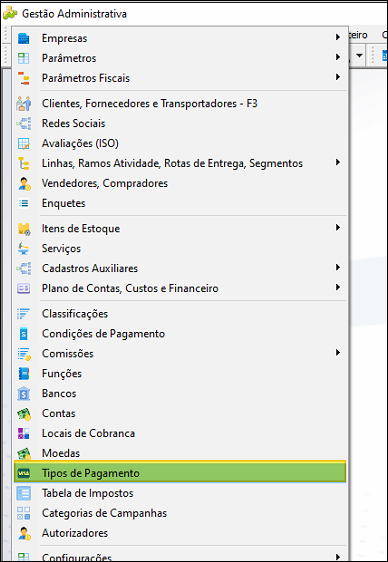This screenshot has width=388, height=562.
Task: Expand Linhas, Ramos Atividade submenu arrow
Action: (x=337, y=162)
